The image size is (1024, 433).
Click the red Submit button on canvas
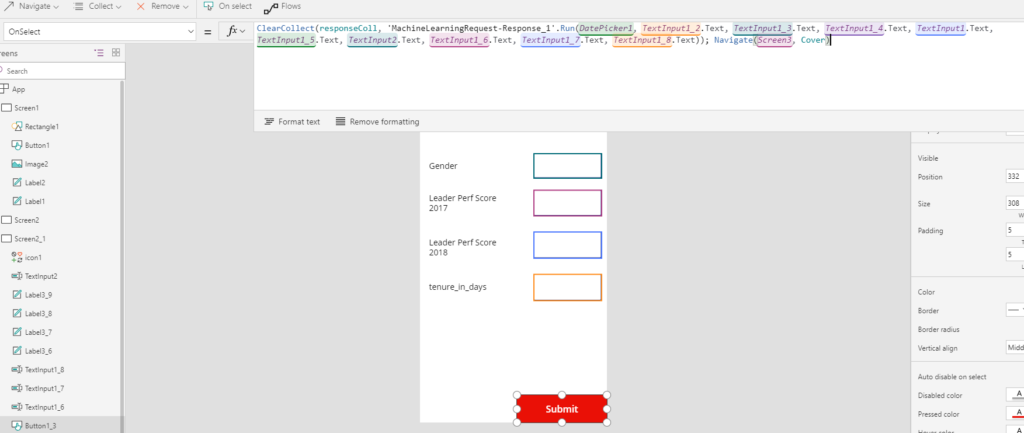(561, 409)
